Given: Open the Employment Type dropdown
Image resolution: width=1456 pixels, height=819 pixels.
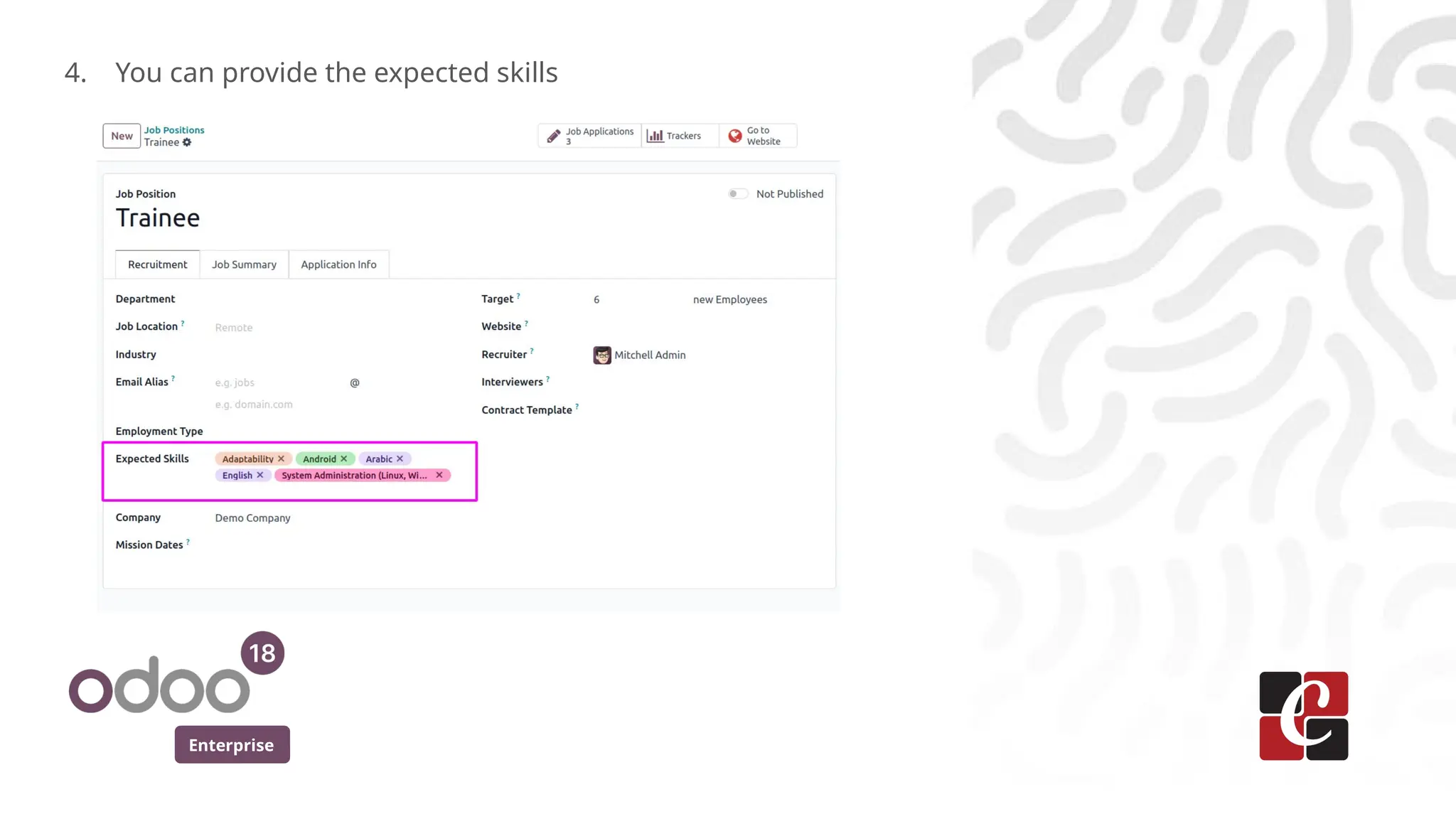Looking at the screenshot, I should (x=334, y=432).
